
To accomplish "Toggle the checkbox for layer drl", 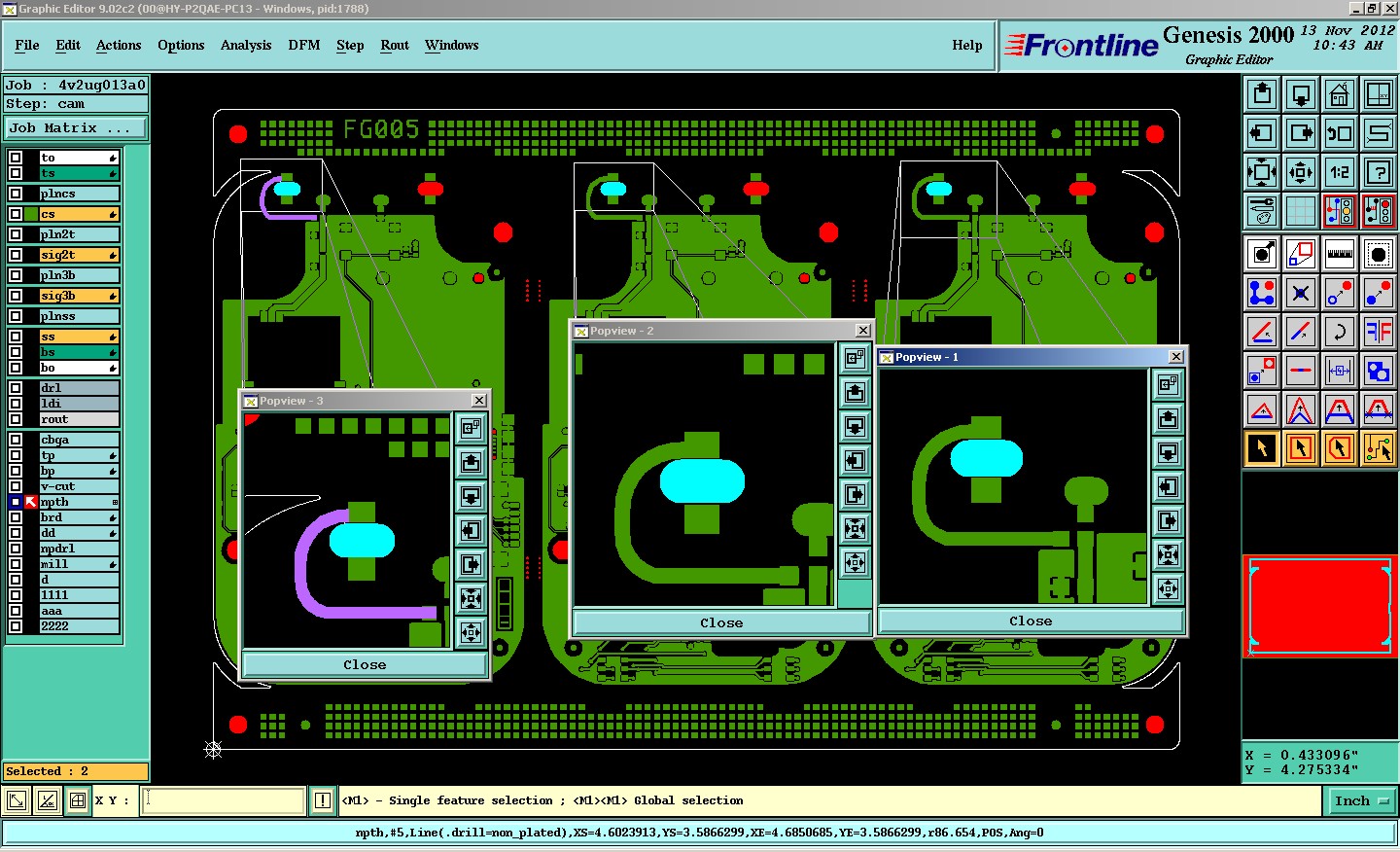I will tap(16, 388).
